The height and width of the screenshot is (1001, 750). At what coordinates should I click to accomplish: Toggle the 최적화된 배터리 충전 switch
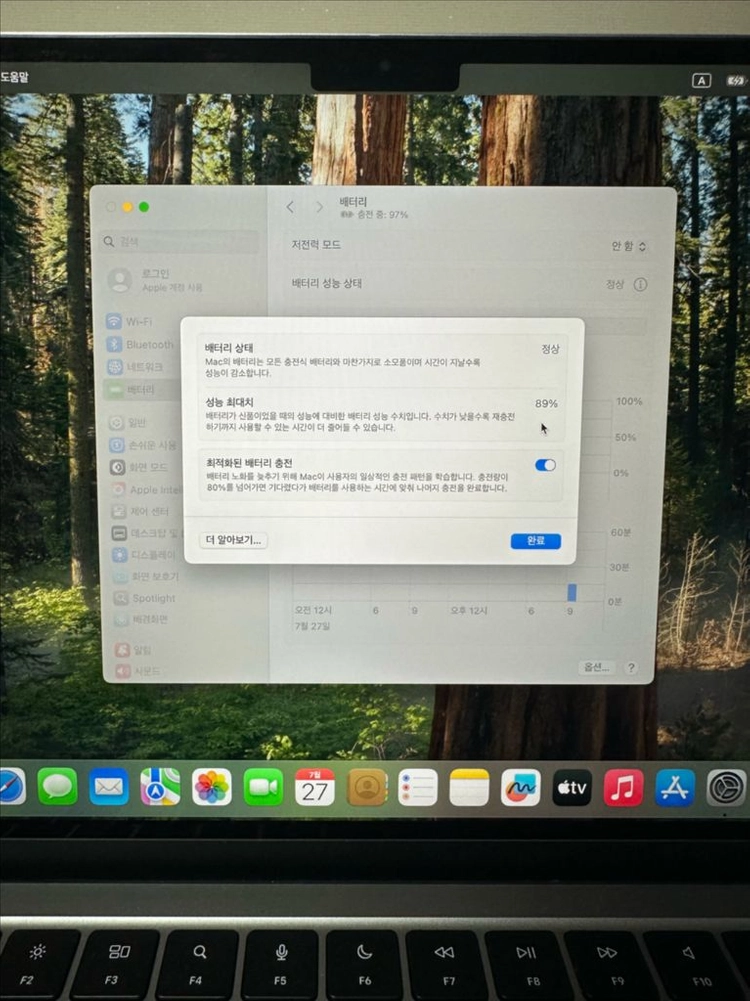click(x=545, y=465)
